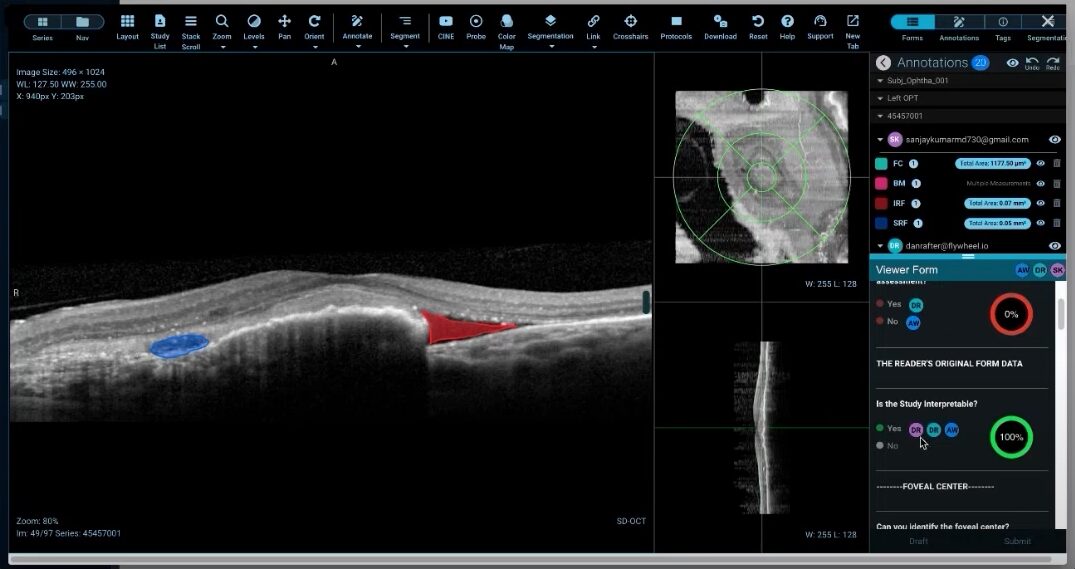The width and height of the screenshot is (1075, 569).
Task: Hide the BM annotation
Action: tap(1040, 184)
